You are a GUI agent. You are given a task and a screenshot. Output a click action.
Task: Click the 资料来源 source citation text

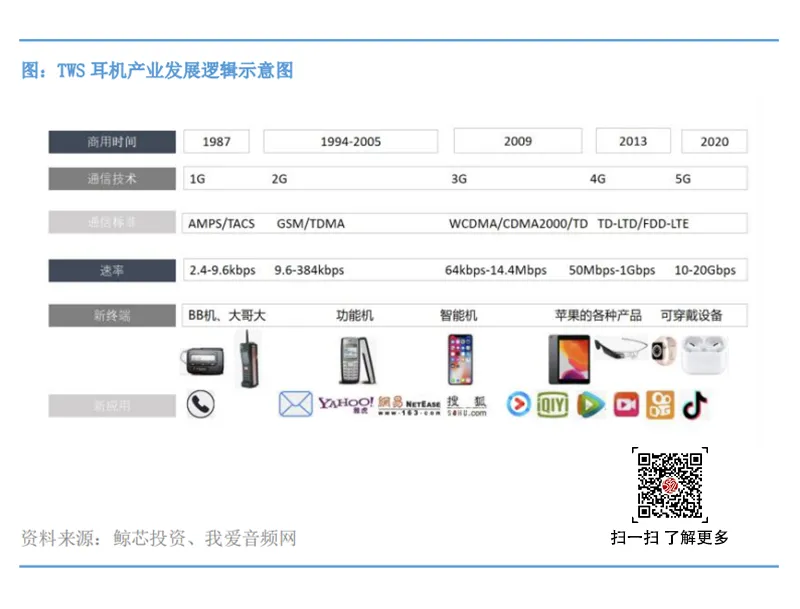(x=159, y=538)
